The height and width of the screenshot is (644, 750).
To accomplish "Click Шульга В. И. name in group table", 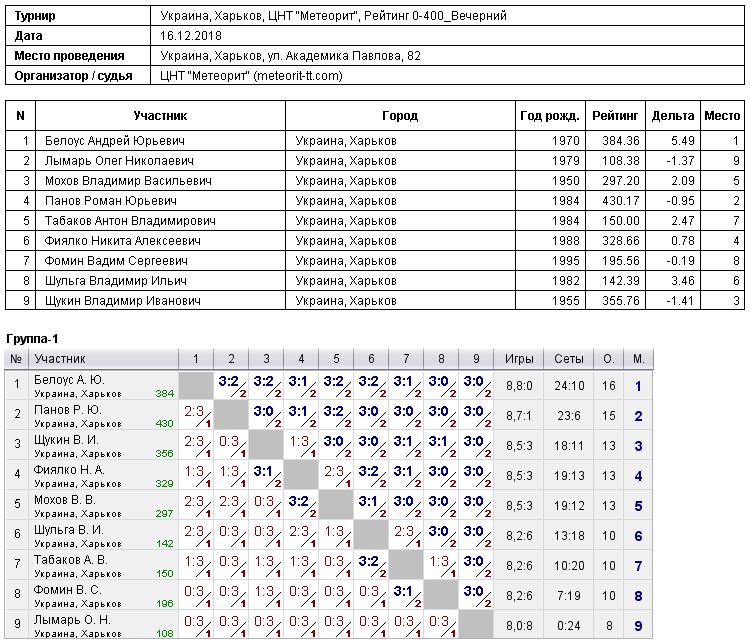I will 69,530.
